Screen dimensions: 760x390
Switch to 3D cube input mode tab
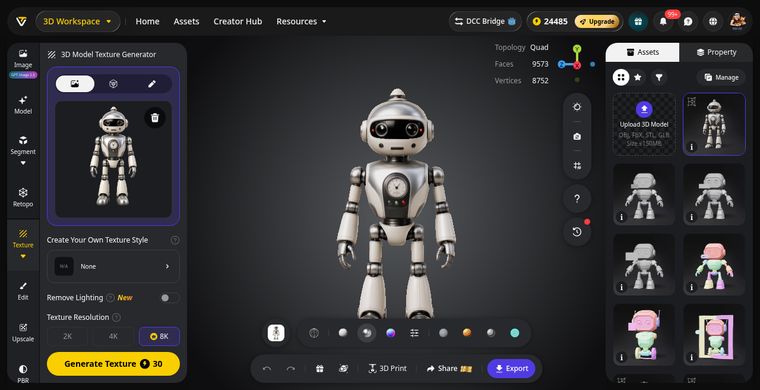[x=113, y=84]
